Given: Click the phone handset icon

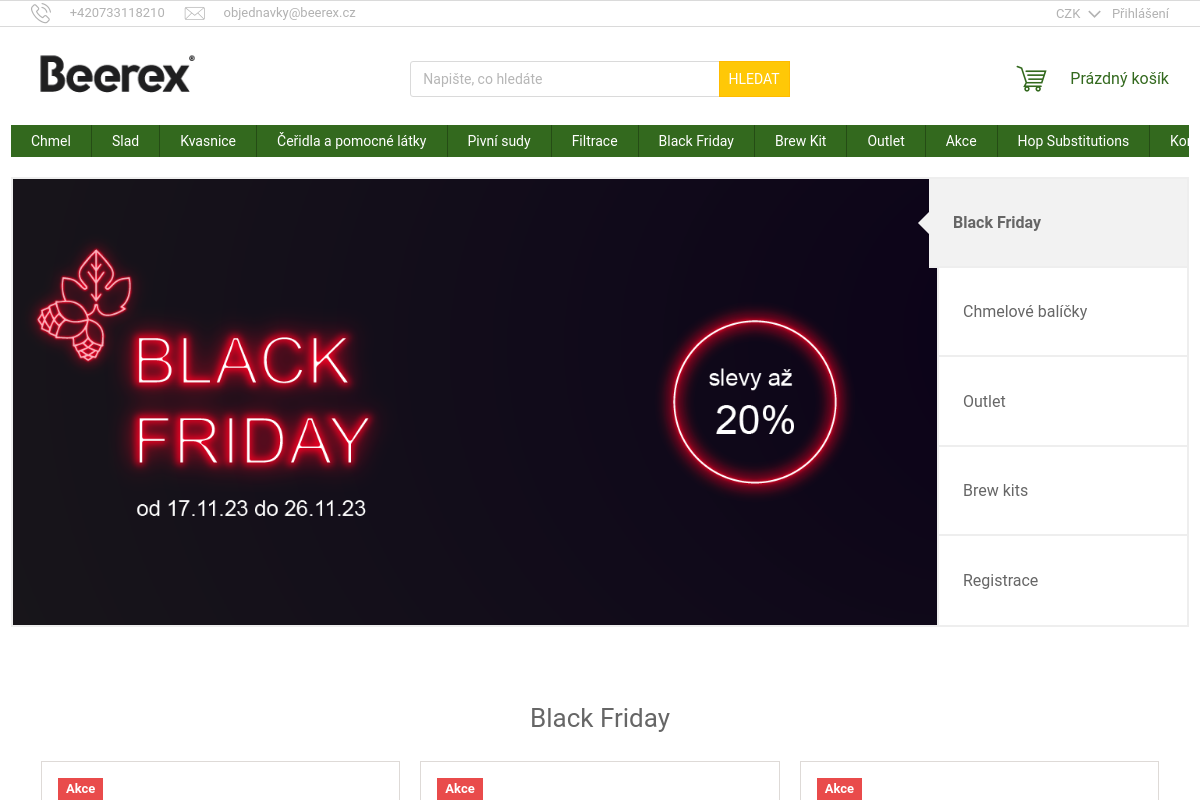Looking at the screenshot, I should (x=41, y=13).
